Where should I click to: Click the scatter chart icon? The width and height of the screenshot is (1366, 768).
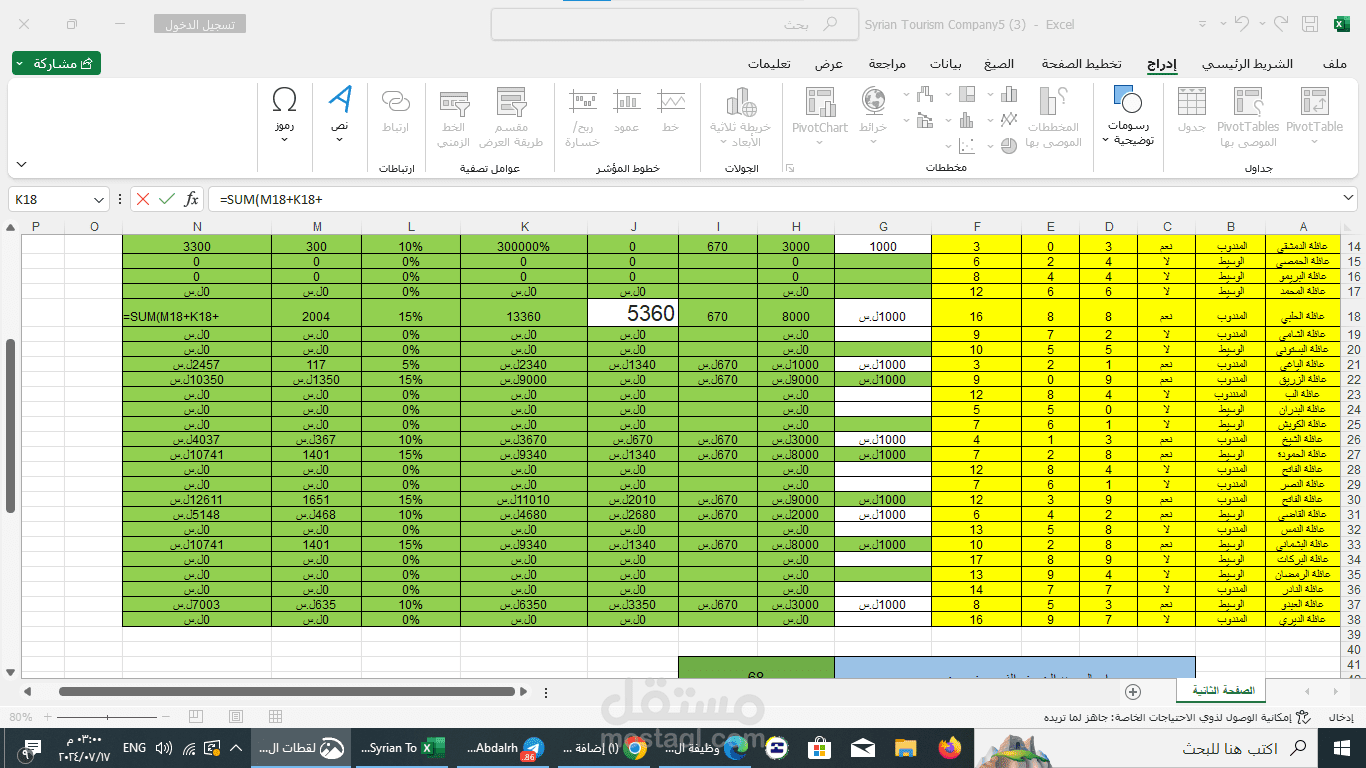pos(966,145)
